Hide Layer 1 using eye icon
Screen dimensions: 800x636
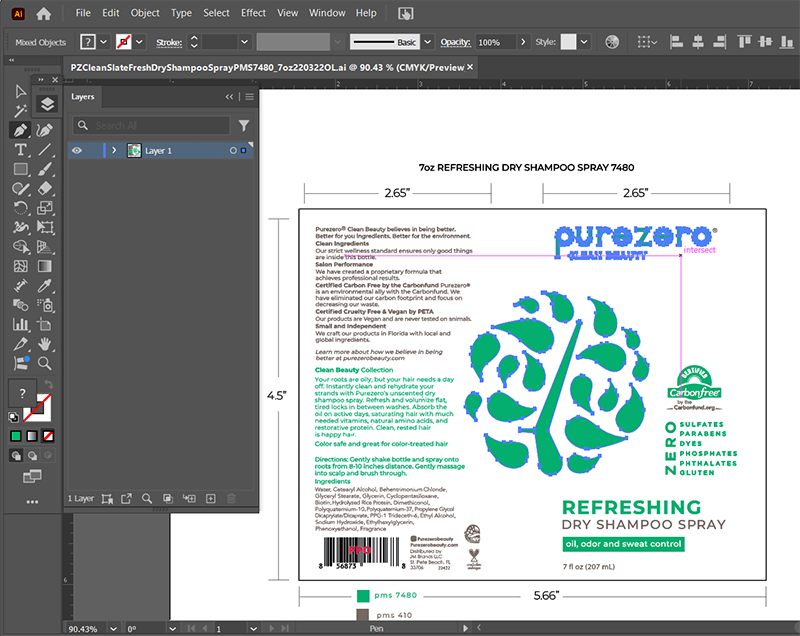77,150
